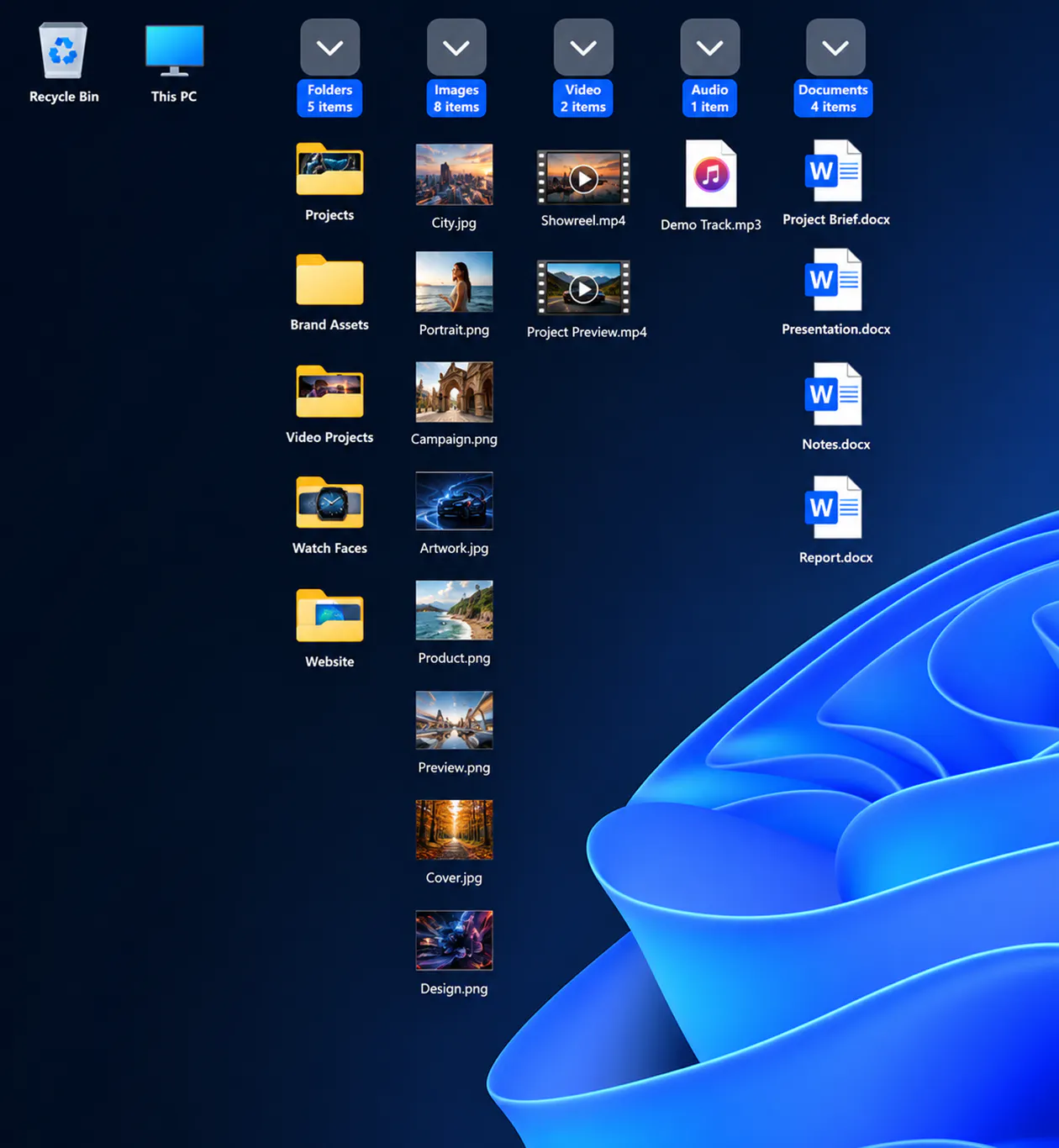Screen dimensions: 1059x1148
Task: Open the Recycle Bin icon
Action: pos(63,50)
